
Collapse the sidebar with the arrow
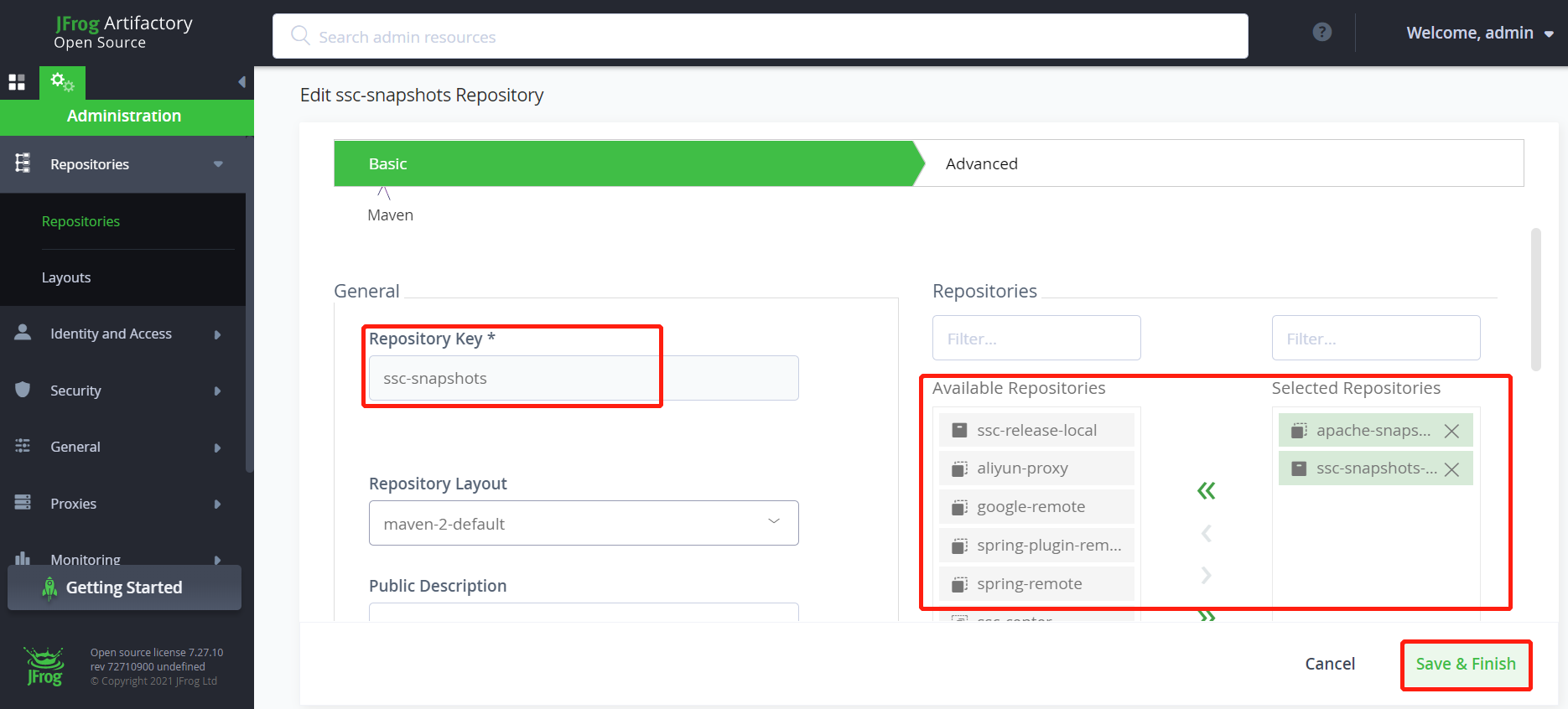click(241, 82)
